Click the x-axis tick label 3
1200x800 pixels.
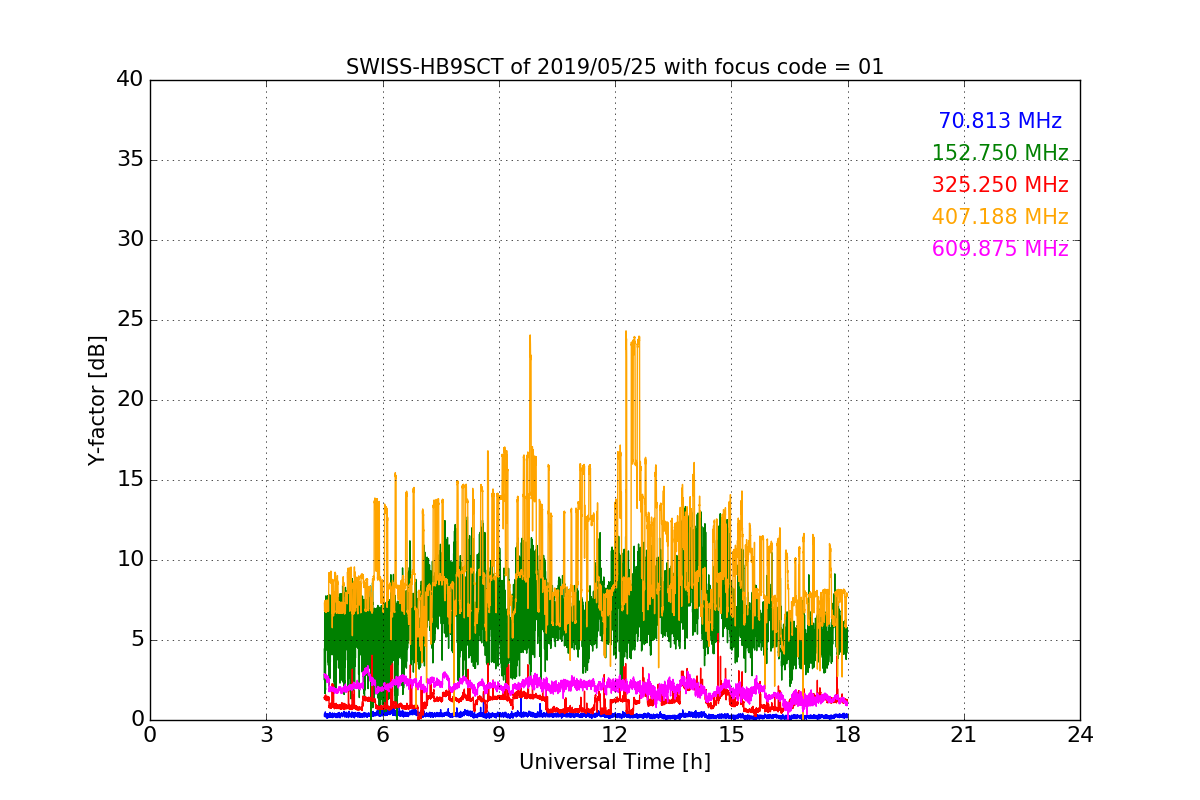(266, 735)
